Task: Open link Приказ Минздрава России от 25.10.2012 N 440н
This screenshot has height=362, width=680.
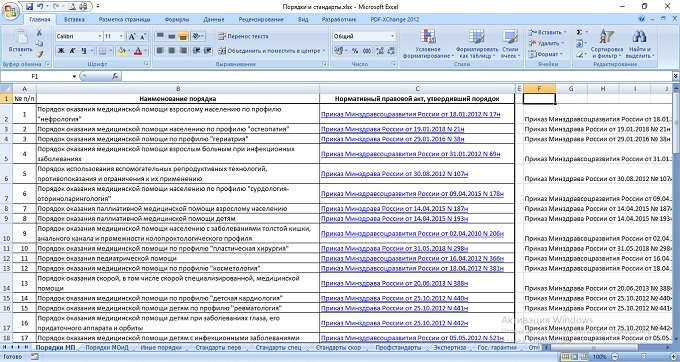Action: click(394, 298)
